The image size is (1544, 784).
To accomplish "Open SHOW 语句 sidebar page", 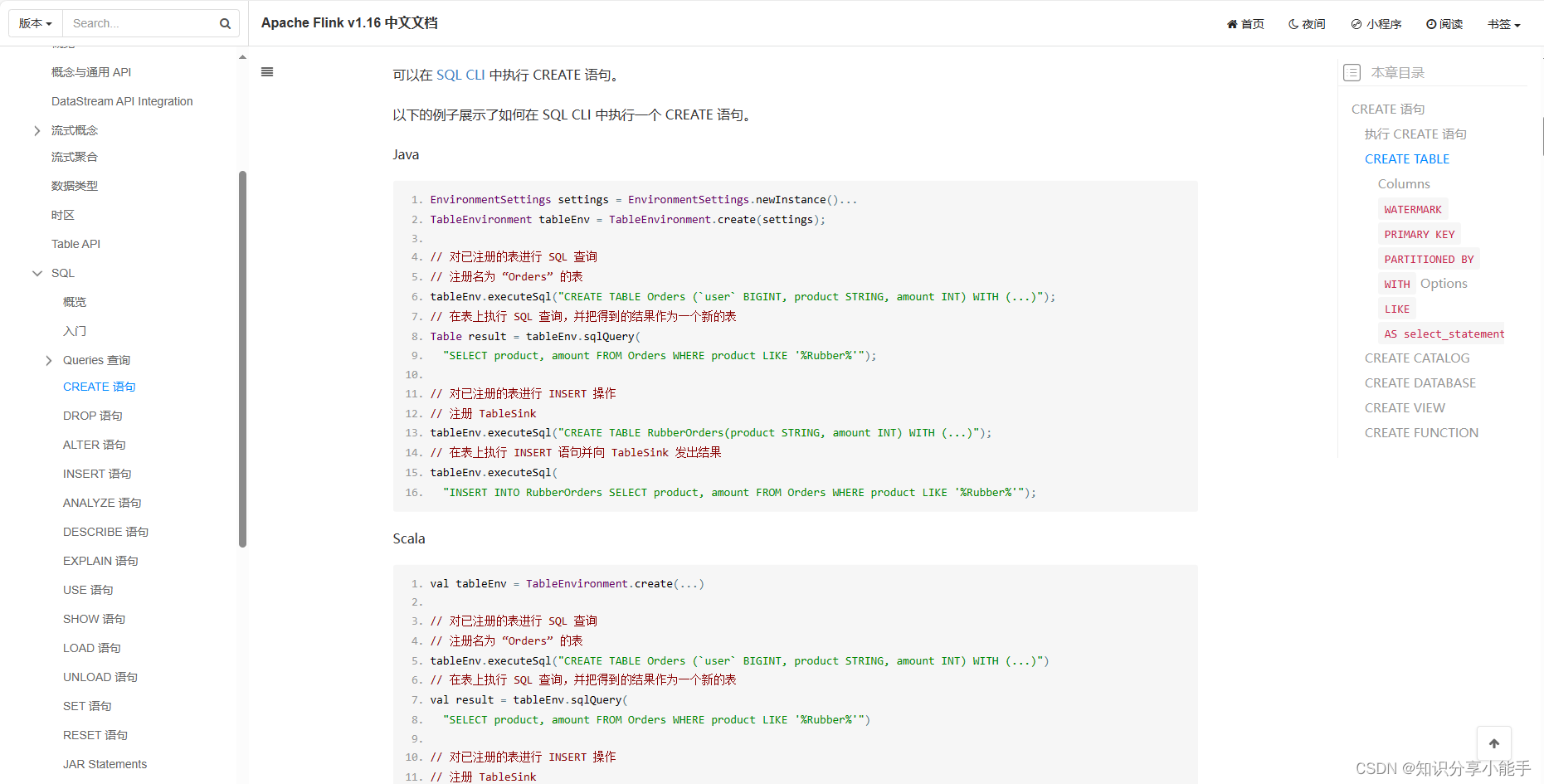I will point(95,619).
